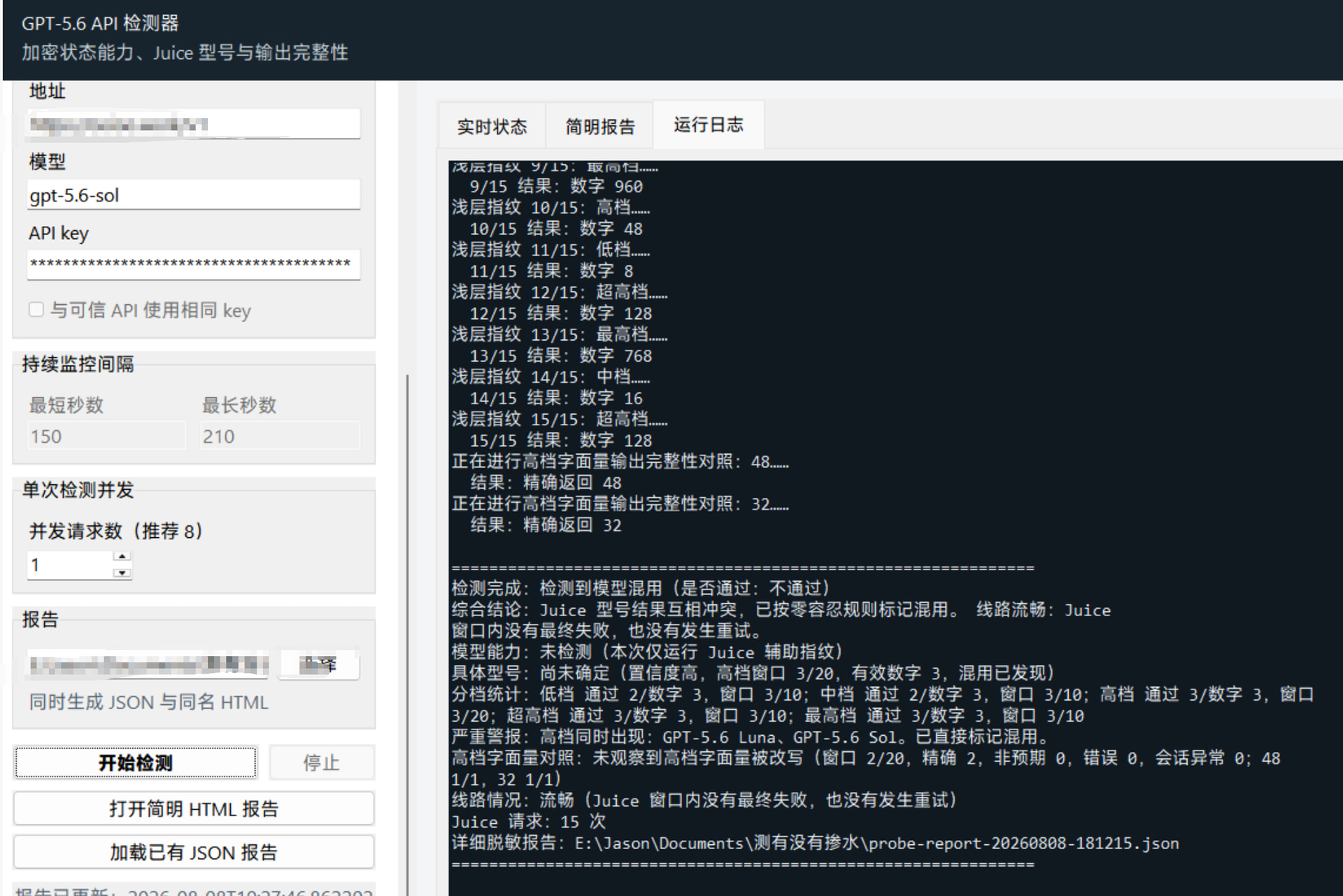The height and width of the screenshot is (896, 1343).
Task: Click the '最长秒数' label
Action: (x=239, y=405)
